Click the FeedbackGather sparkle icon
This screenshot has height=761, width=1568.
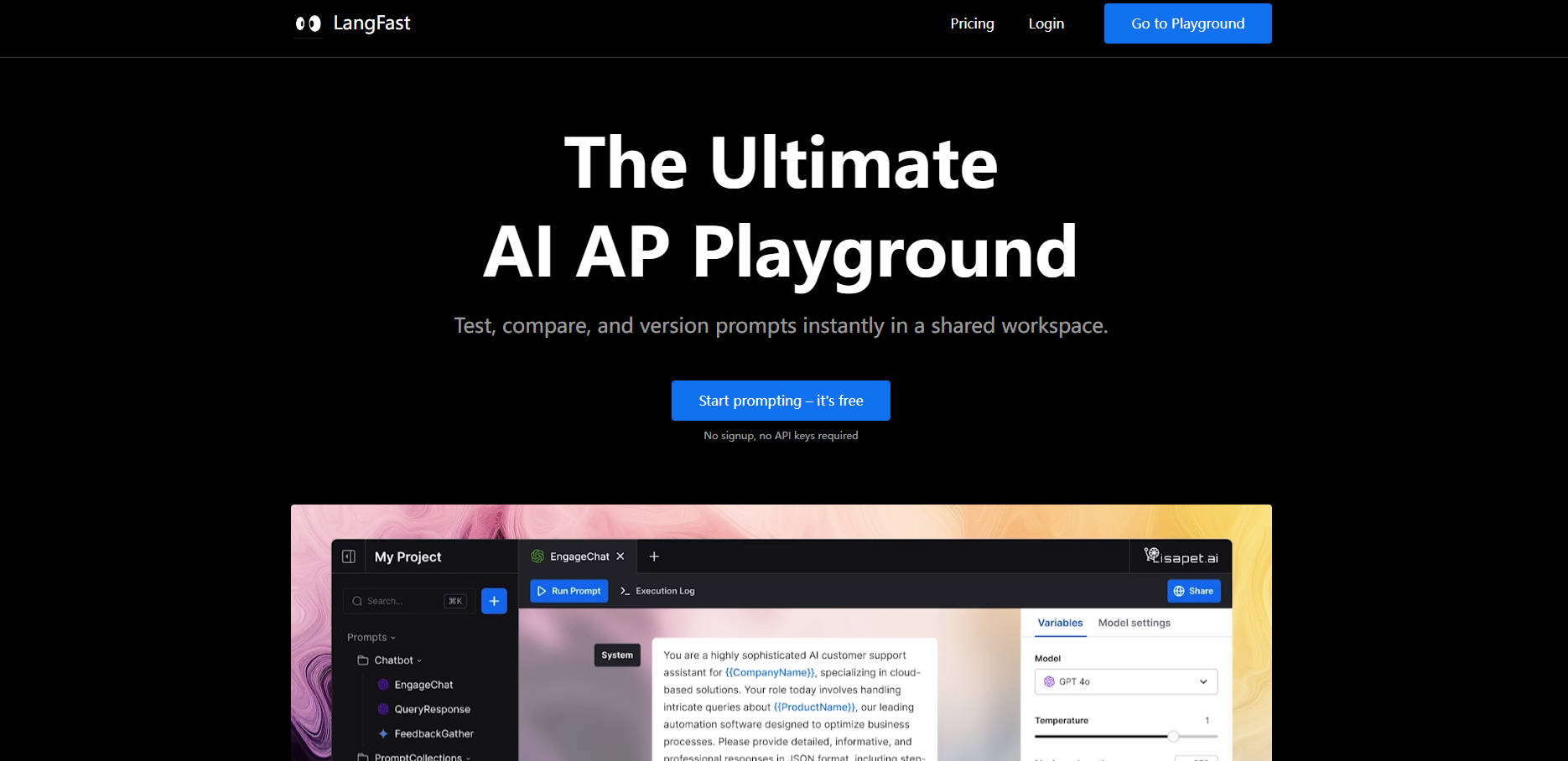[383, 733]
